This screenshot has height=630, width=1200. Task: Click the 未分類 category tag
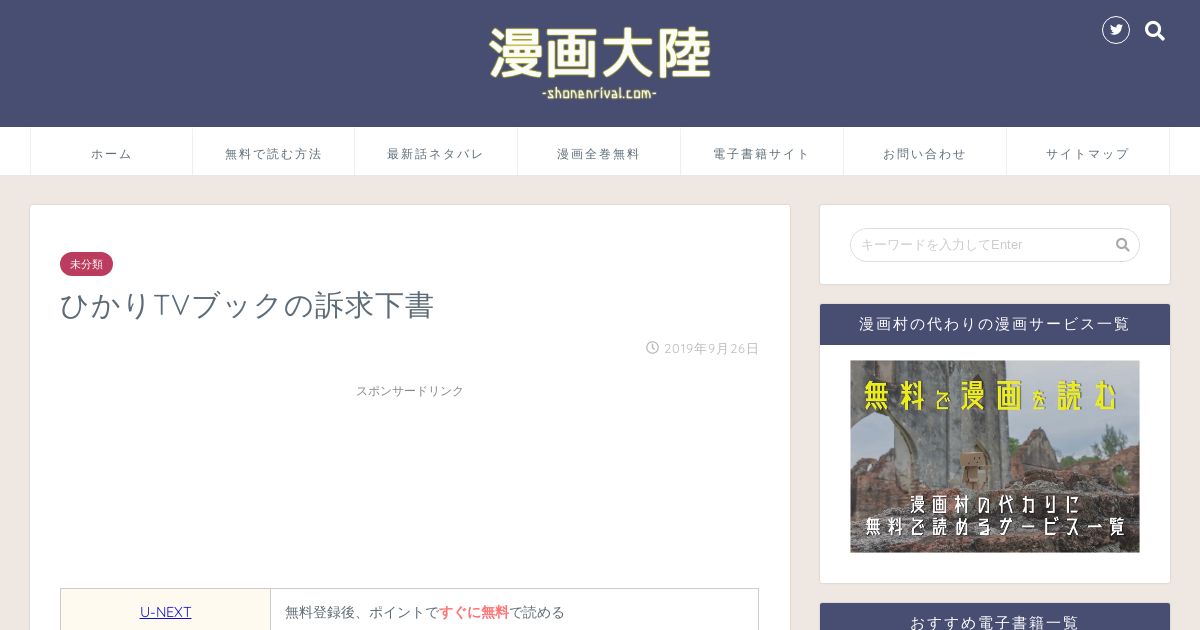pyautogui.click(x=86, y=264)
